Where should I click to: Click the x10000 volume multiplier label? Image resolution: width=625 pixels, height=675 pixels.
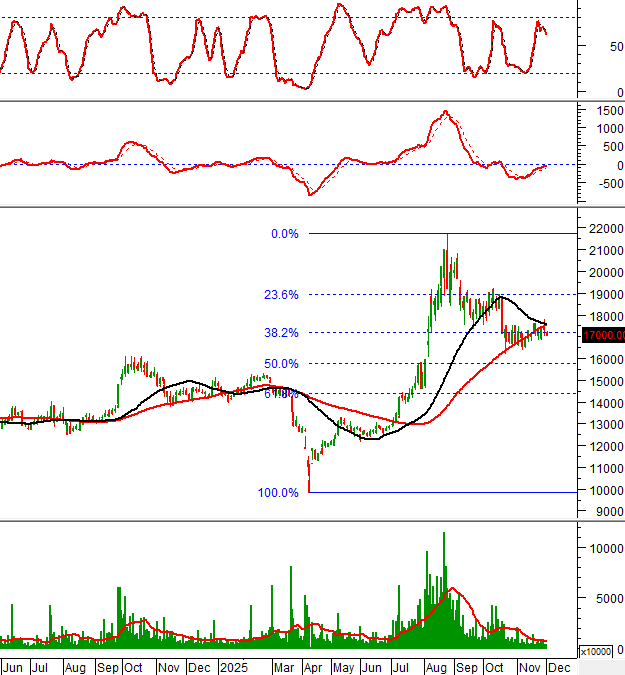(x=598, y=651)
